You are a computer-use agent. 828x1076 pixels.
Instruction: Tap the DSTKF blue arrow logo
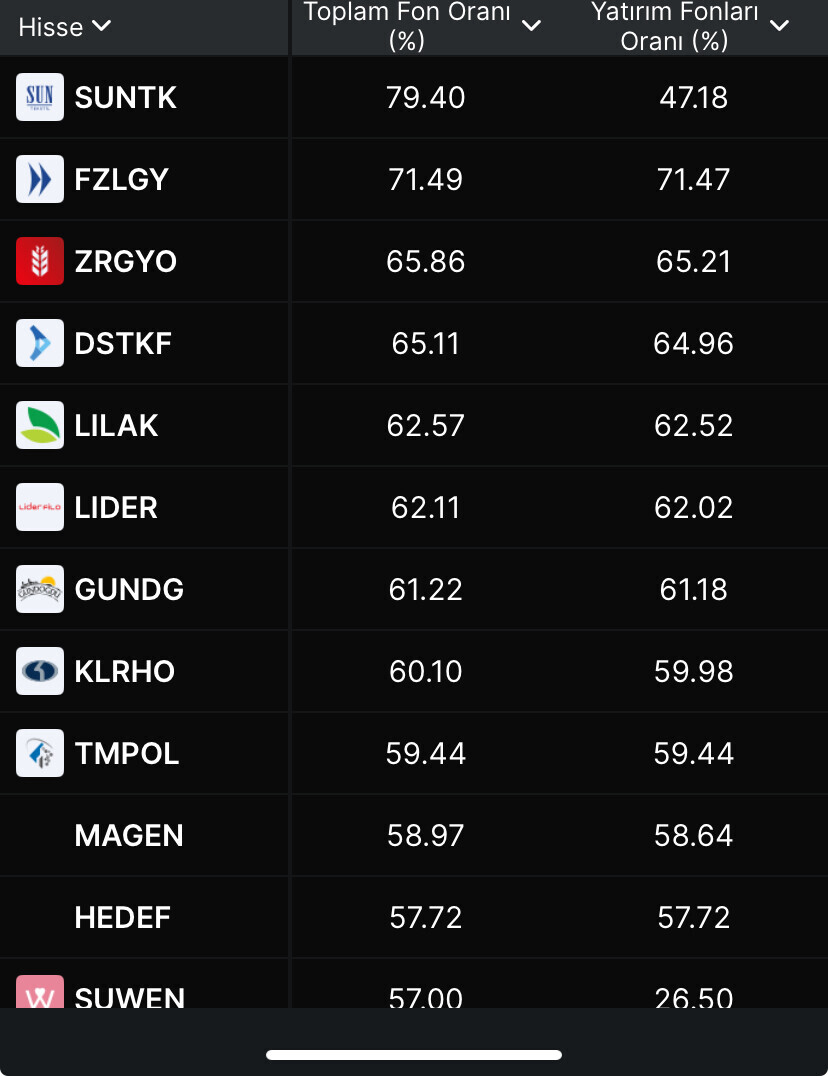click(40, 343)
